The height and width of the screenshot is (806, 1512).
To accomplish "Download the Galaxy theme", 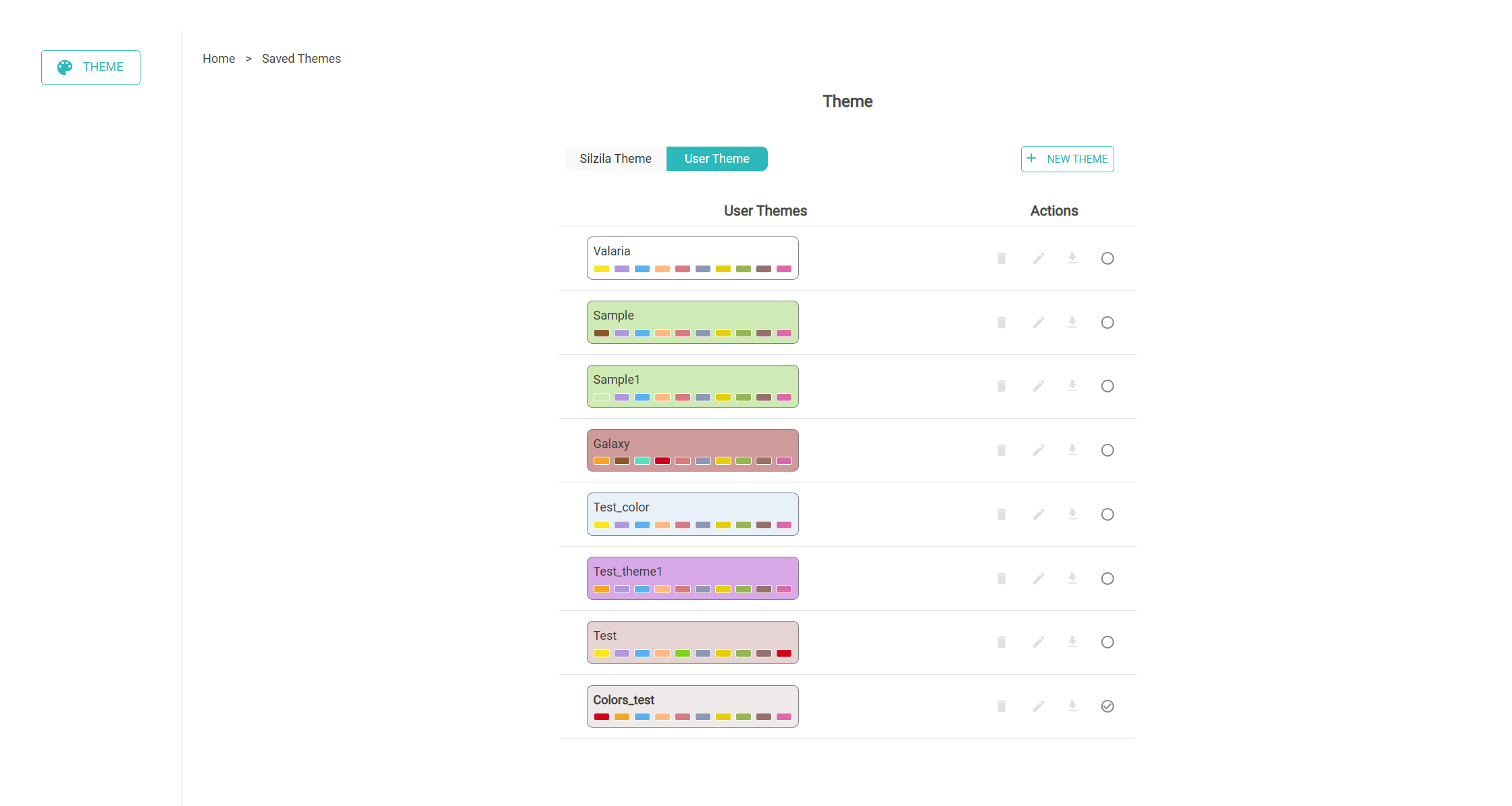I will (1072, 450).
